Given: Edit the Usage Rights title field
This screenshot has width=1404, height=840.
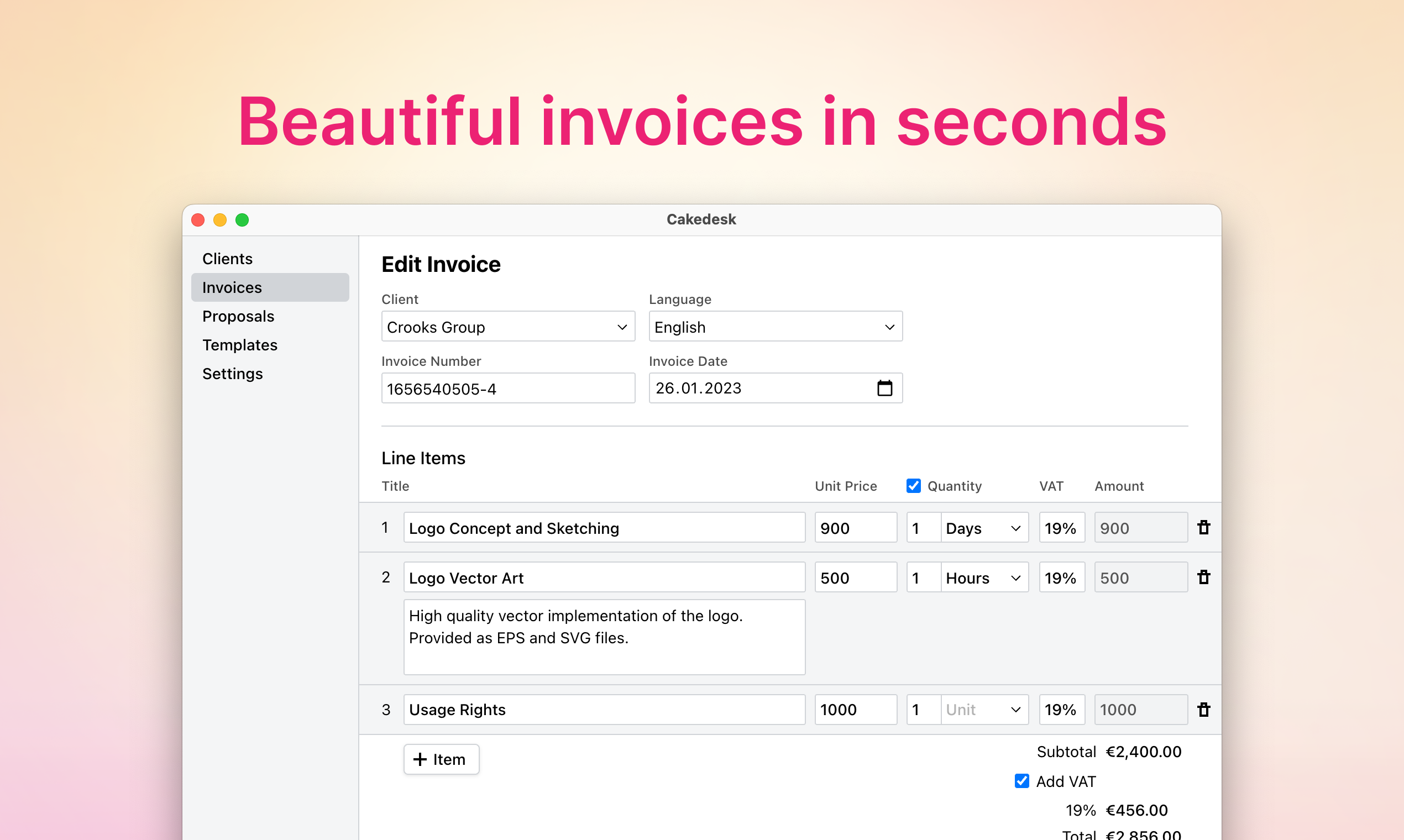Looking at the screenshot, I should pyautogui.click(x=605, y=709).
